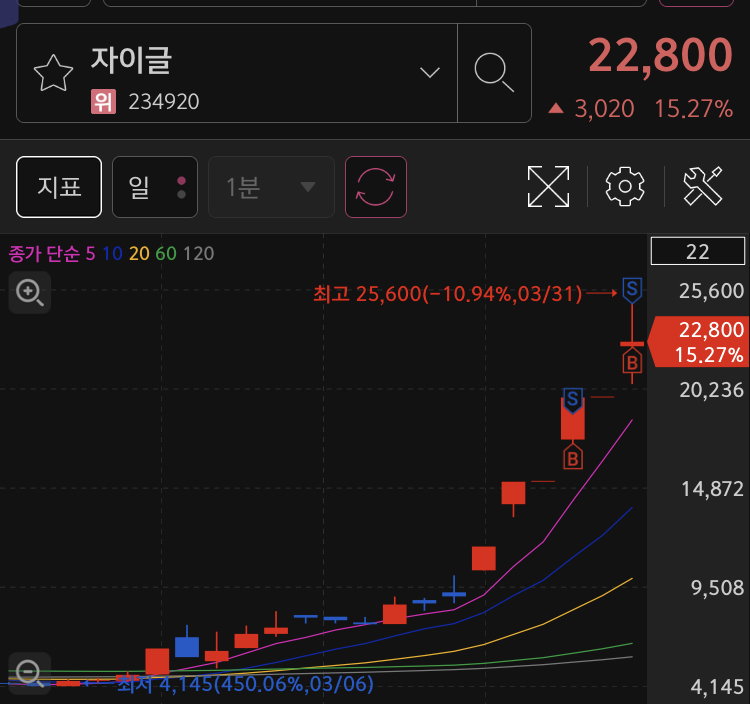Screen dimensions: 750x704
Task: Click the 최고 25,600 high annotation
Action: coord(447,294)
